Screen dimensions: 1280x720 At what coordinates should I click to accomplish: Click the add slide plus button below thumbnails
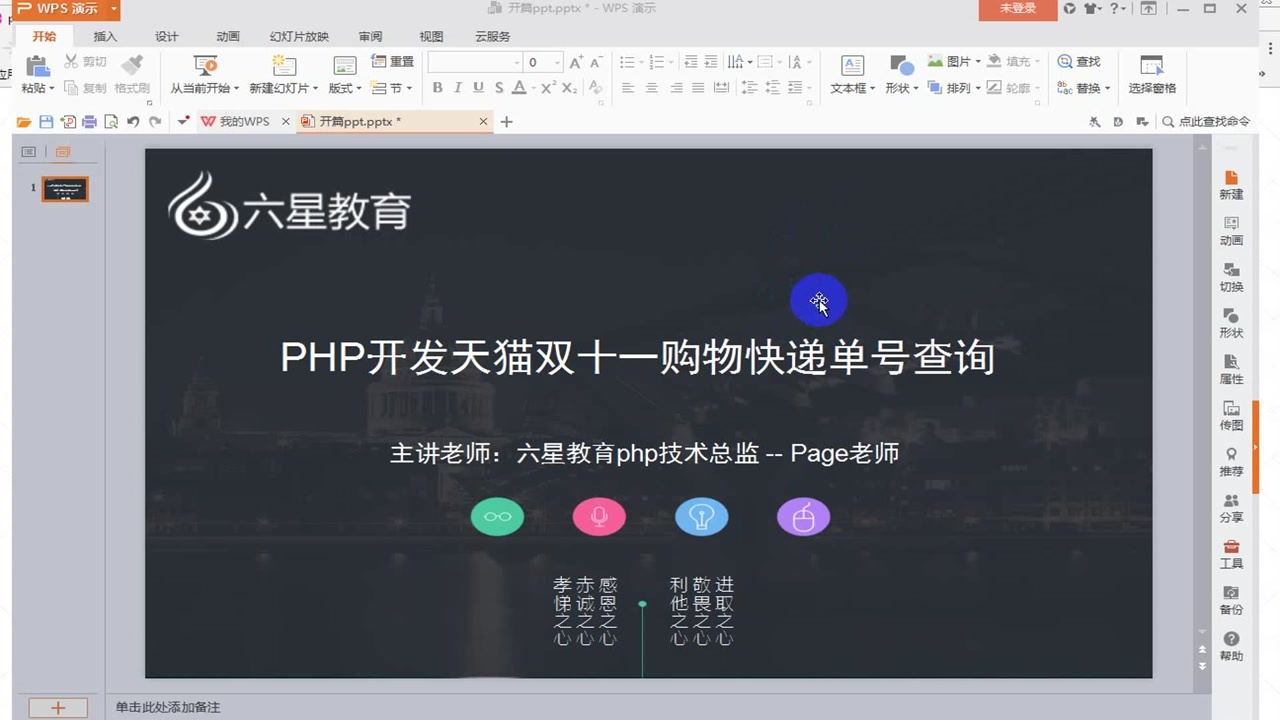[x=58, y=707]
